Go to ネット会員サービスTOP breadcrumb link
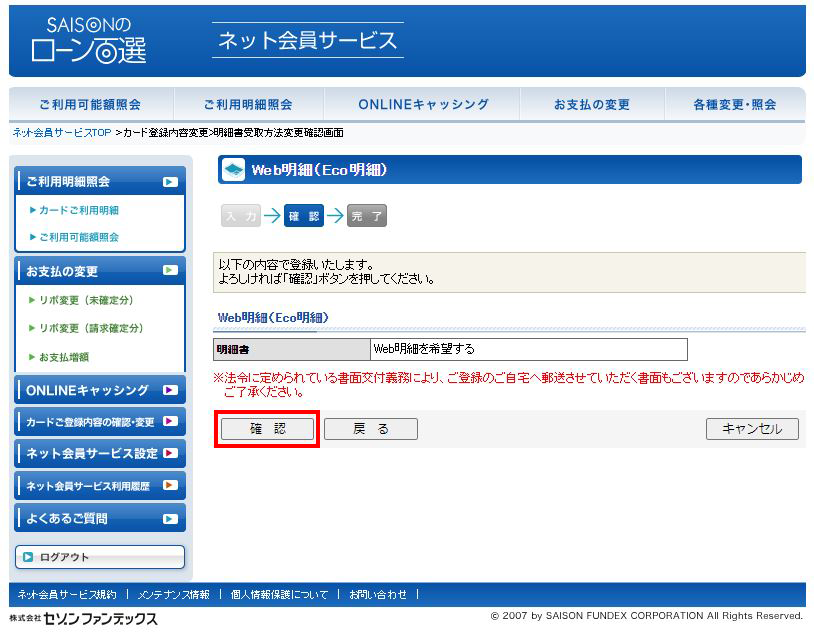 [x=61, y=133]
